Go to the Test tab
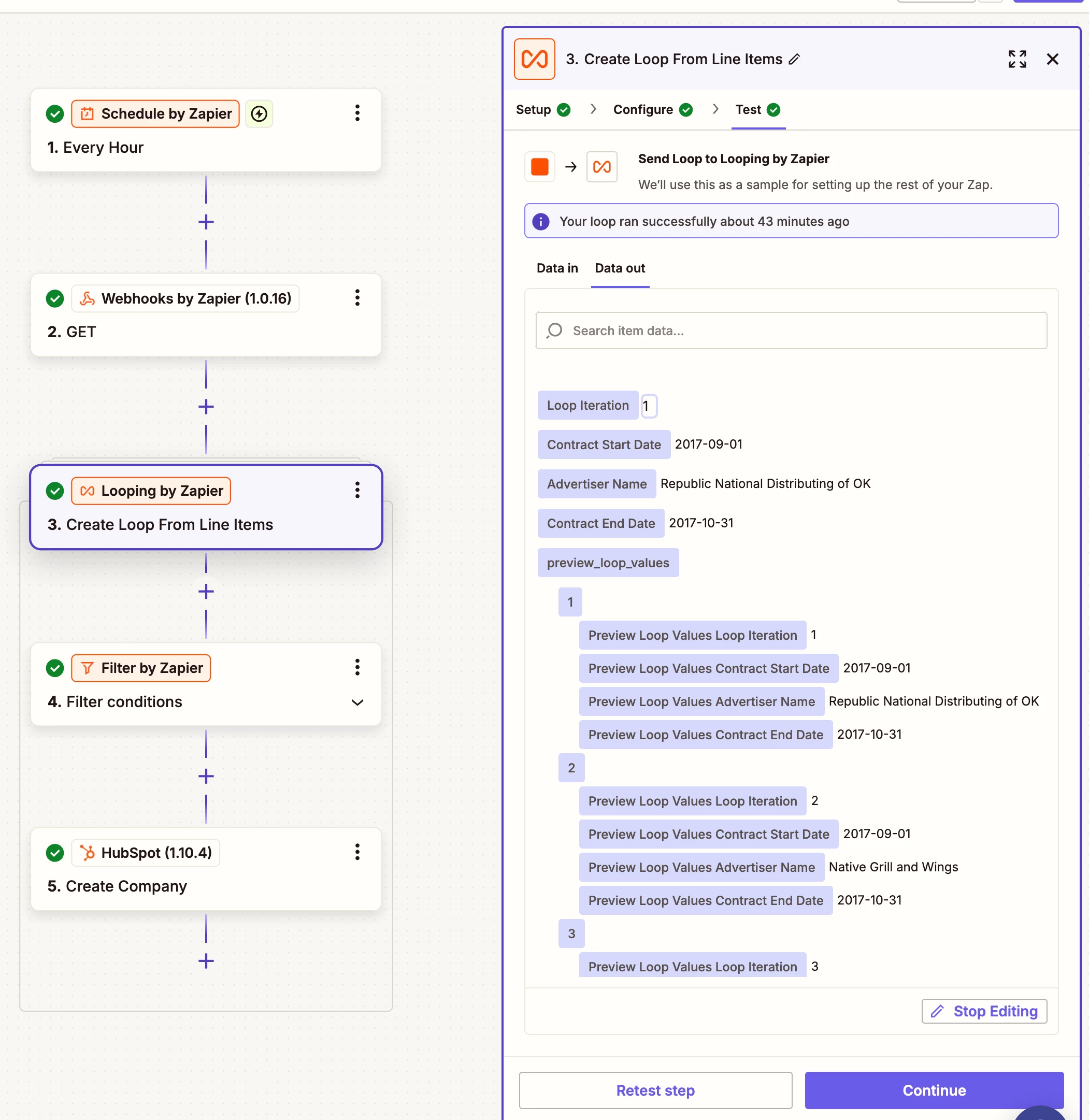This screenshot has height=1120, width=1089. (757, 109)
